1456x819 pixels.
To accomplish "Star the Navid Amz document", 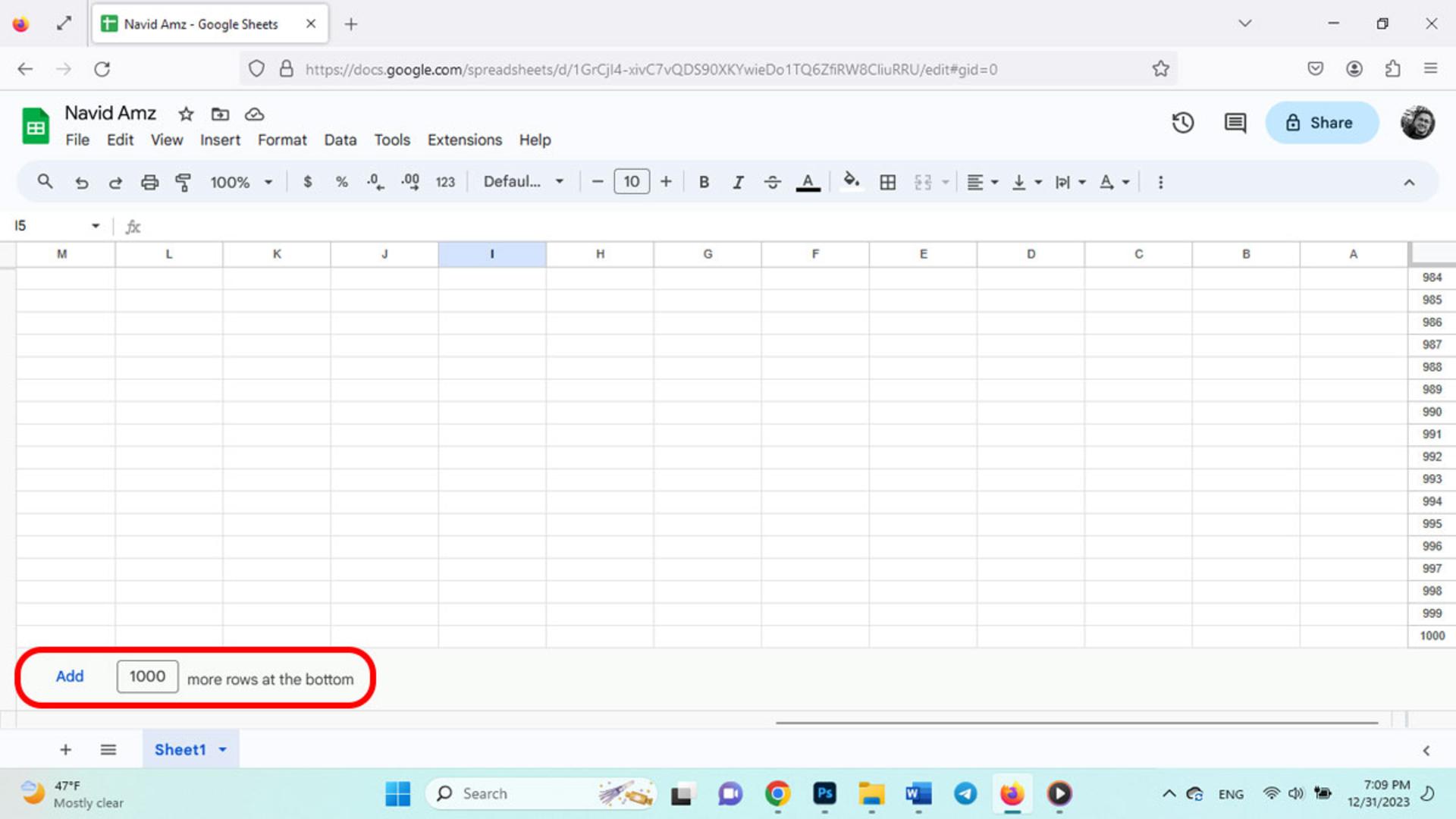I will 186,114.
